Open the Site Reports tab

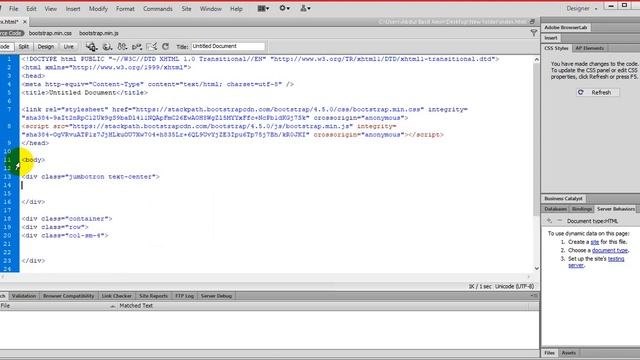pyautogui.click(x=153, y=296)
